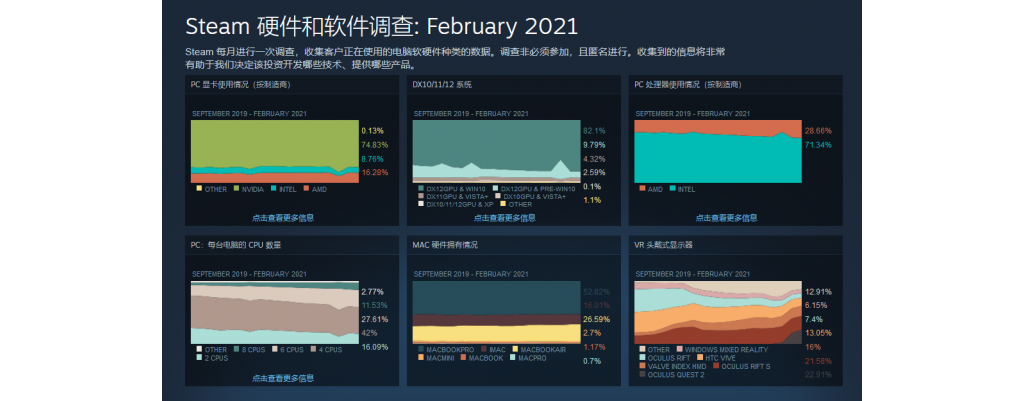The image size is (1024, 401).
Task: Open more info link under PC 处理器使用情况 chart
Action: pyautogui.click(x=726, y=218)
